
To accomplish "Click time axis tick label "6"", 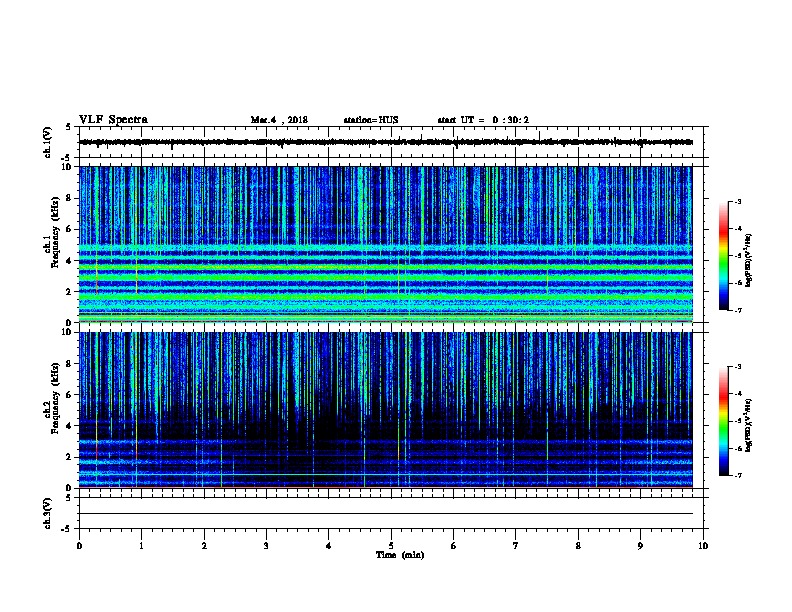I will point(453,546).
